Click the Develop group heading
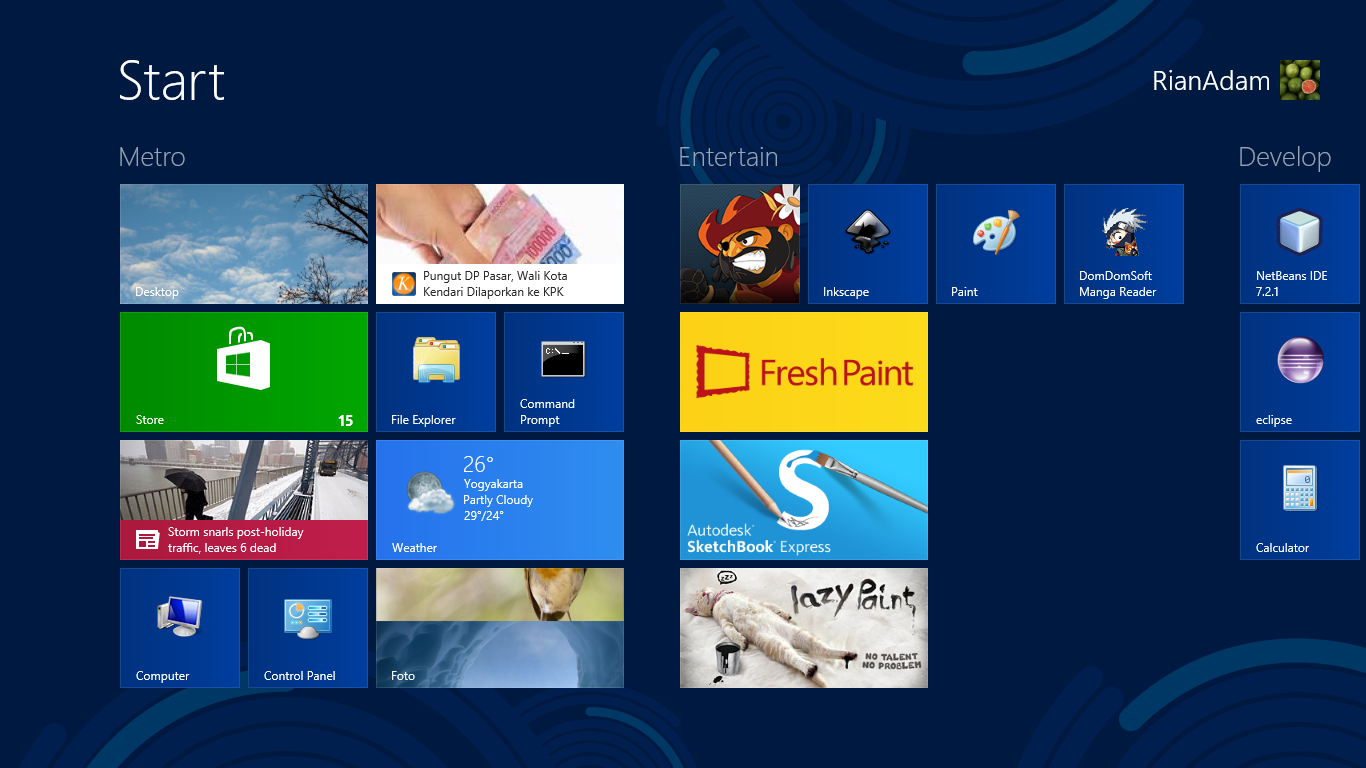The image size is (1366, 768). coord(1285,157)
